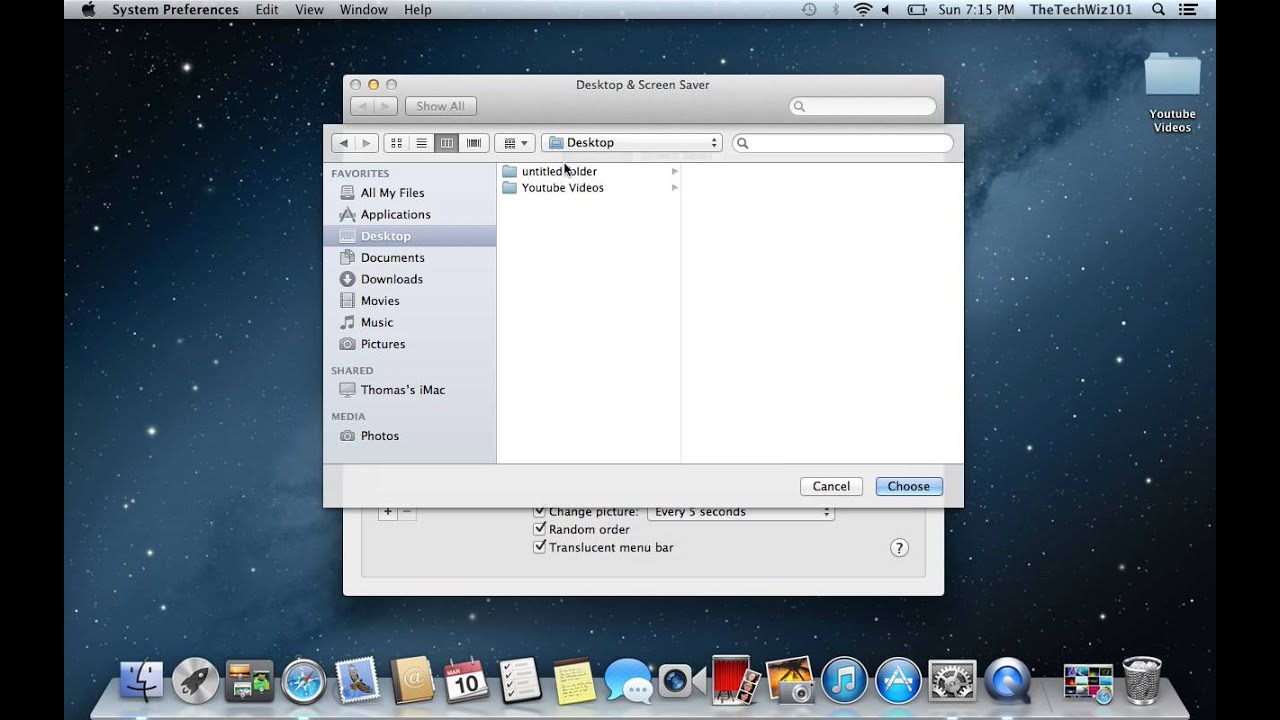
Task: Open Launchpad from the Dock
Action: (195, 681)
